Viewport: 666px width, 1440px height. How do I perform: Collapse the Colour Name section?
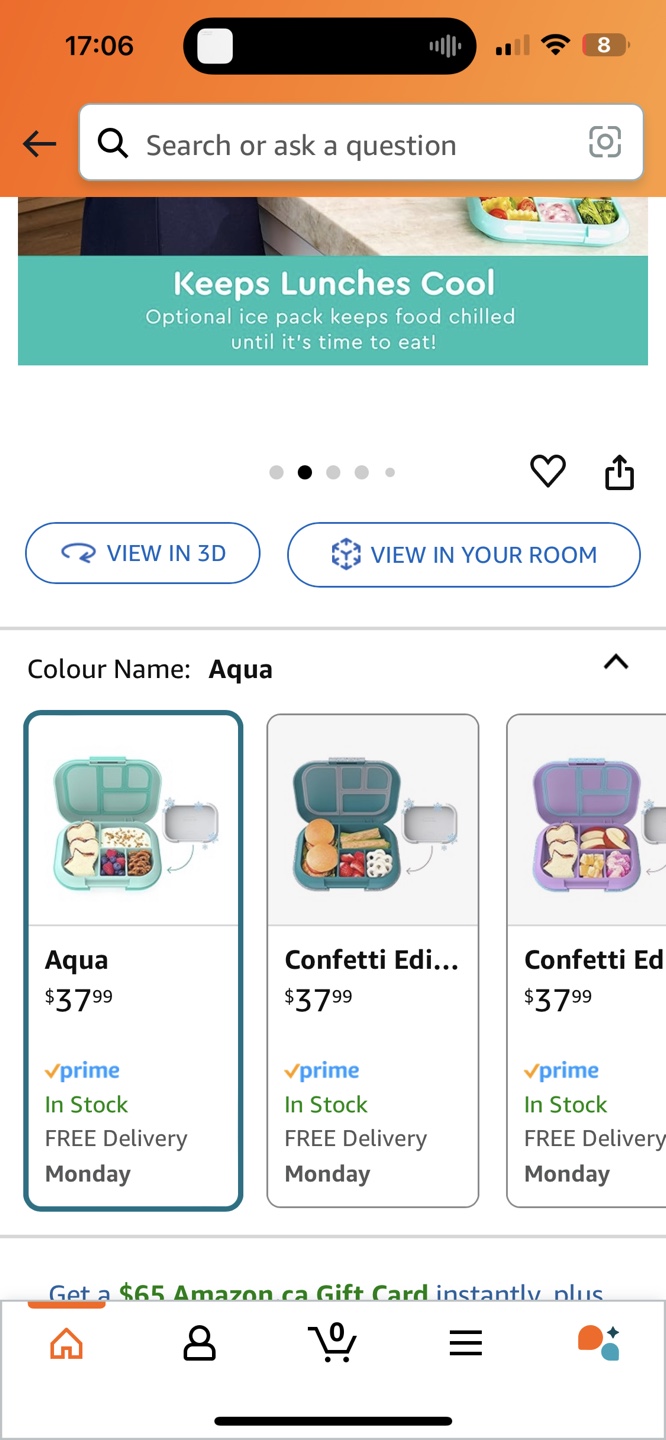coord(616,662)
